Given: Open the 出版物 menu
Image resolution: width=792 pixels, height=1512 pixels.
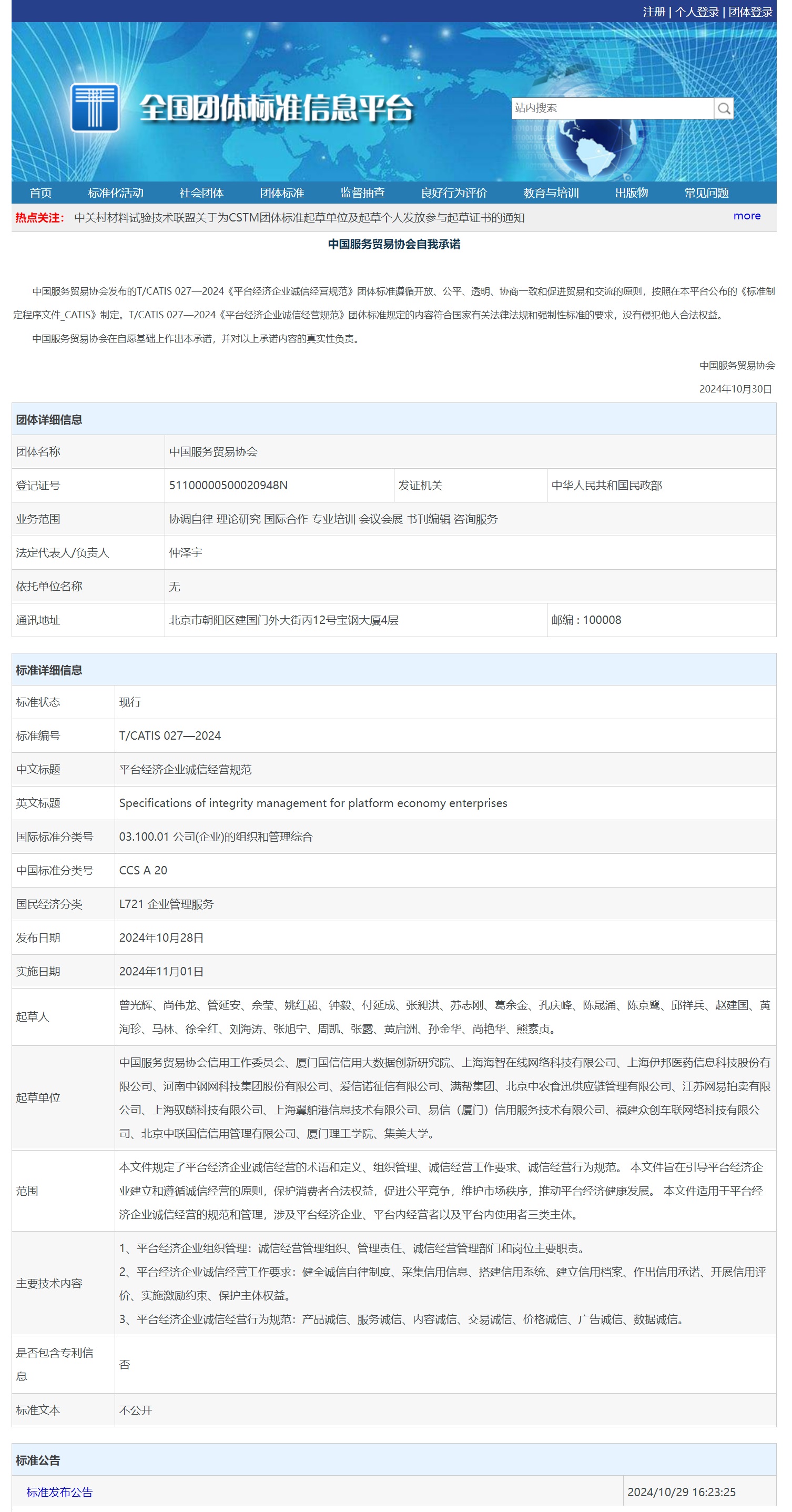Looking at the screenshot, I should click(x=631, y=193).
